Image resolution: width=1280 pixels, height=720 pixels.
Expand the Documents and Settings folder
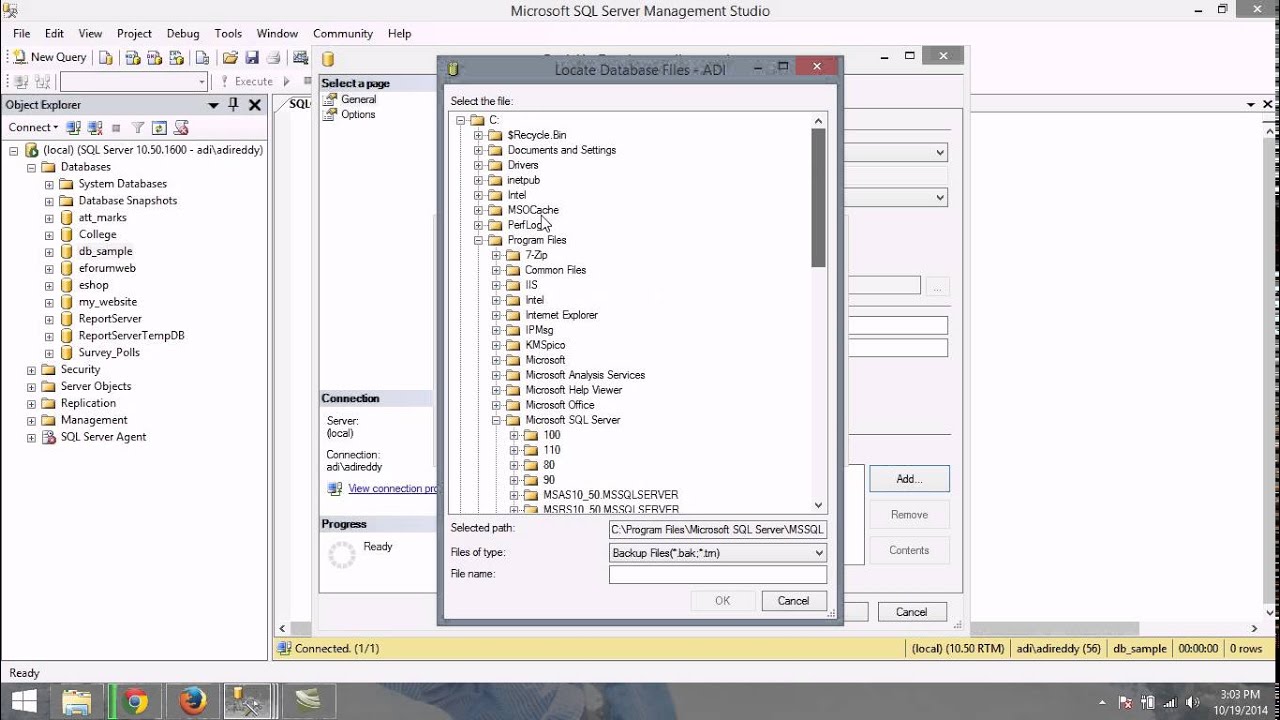point(479,150)
